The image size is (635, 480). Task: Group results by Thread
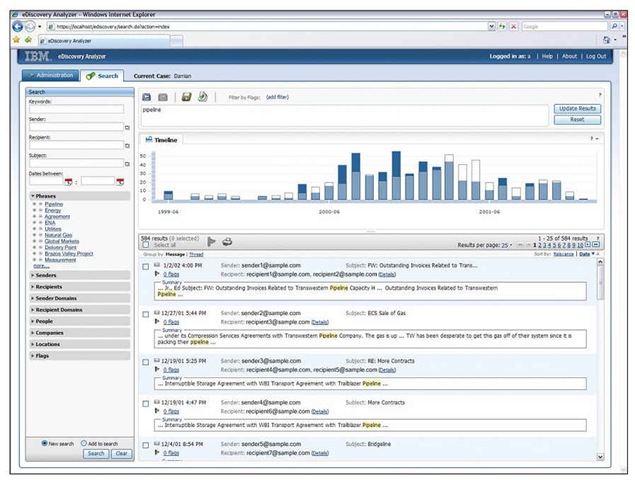point(196,254)
